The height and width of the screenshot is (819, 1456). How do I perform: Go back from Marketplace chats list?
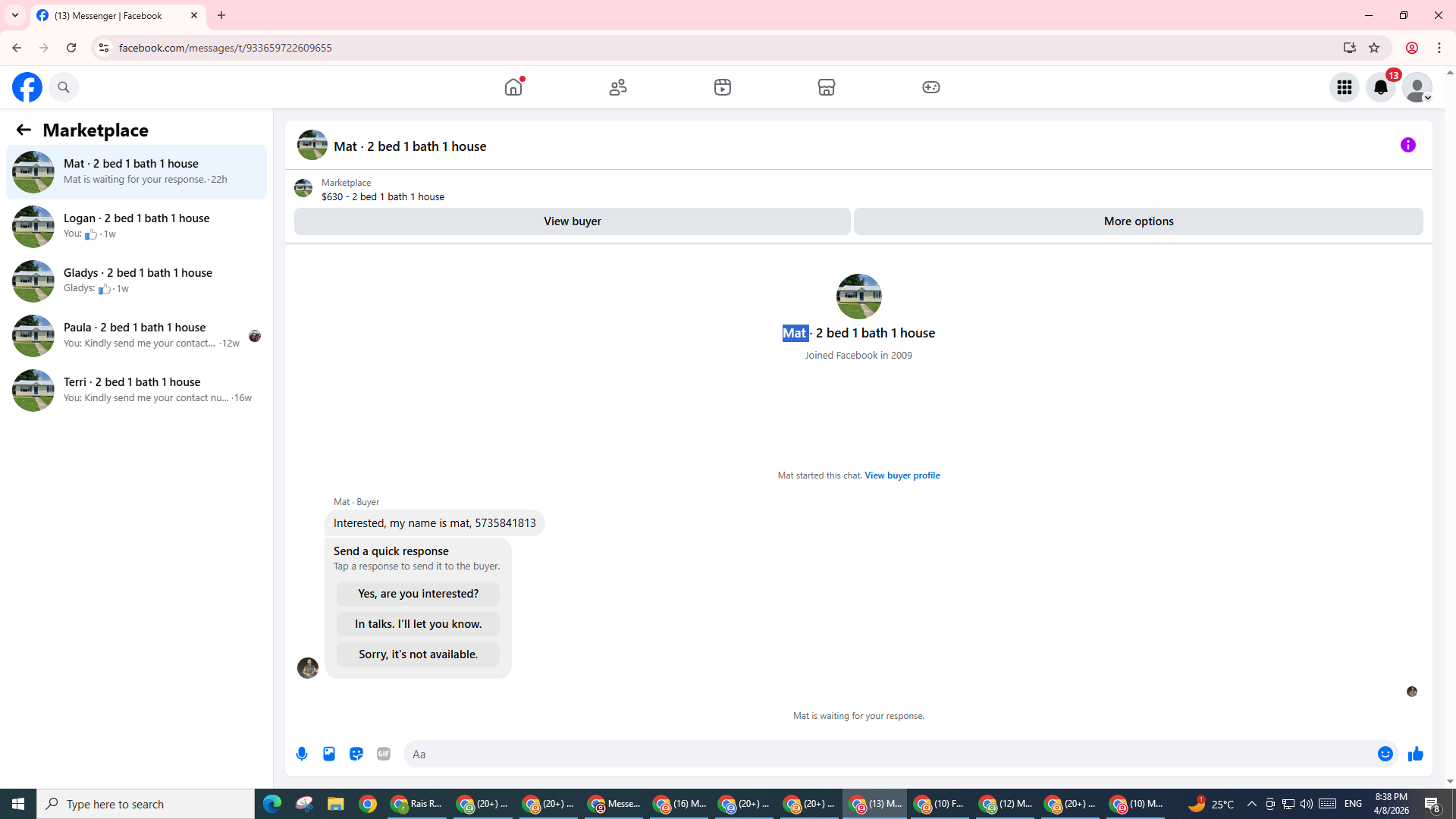pos(24,130)
